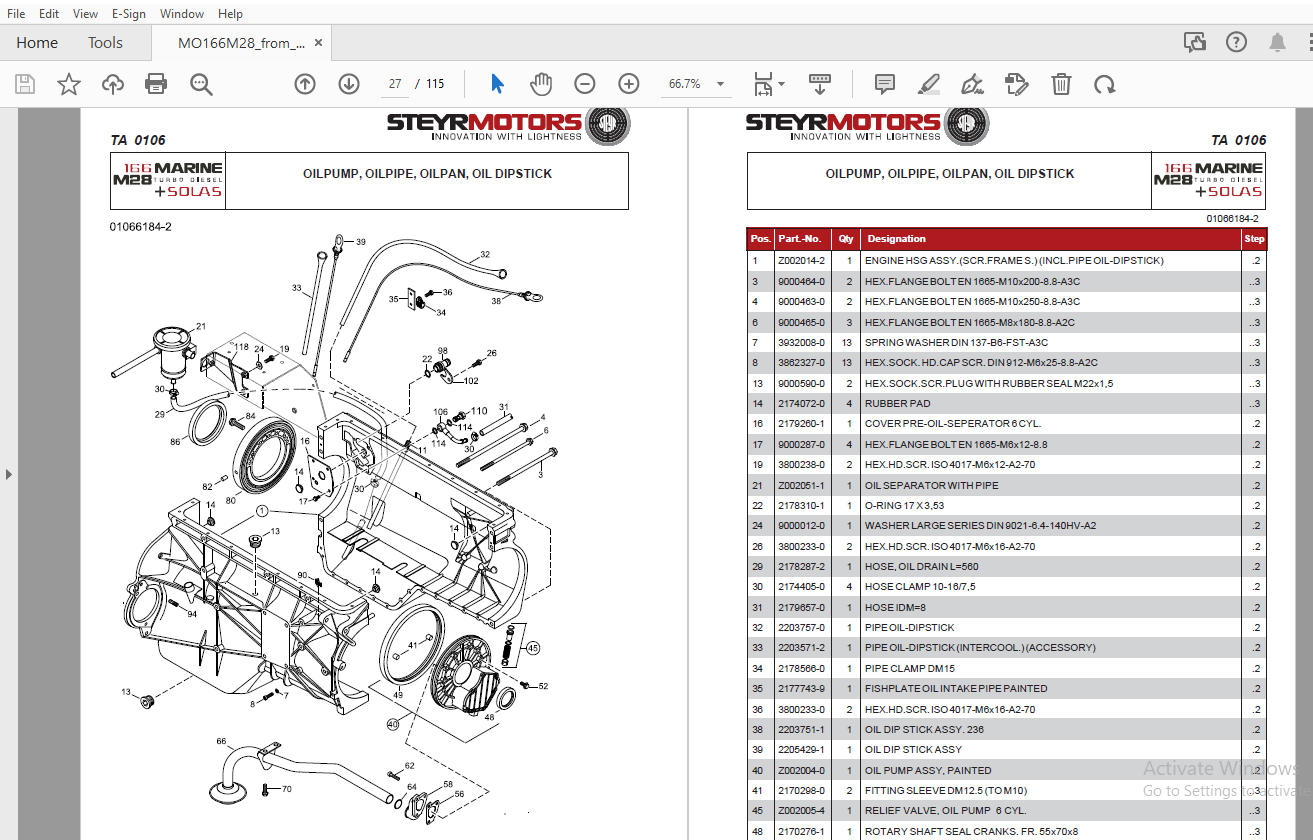Screen dimensions: 1313x840
Task: Expand the page fit options arrow
Action: coord(782,84)
